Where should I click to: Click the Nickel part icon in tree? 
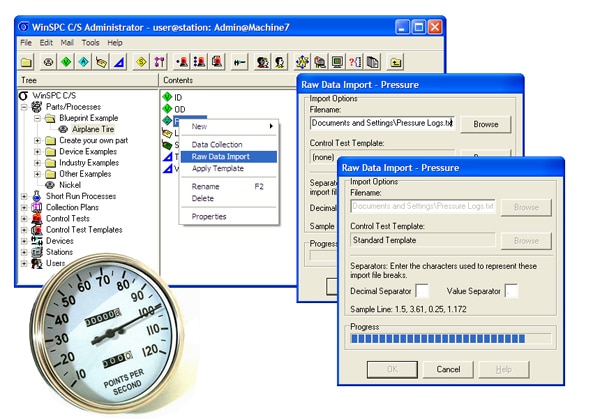[x=50, y=185]
